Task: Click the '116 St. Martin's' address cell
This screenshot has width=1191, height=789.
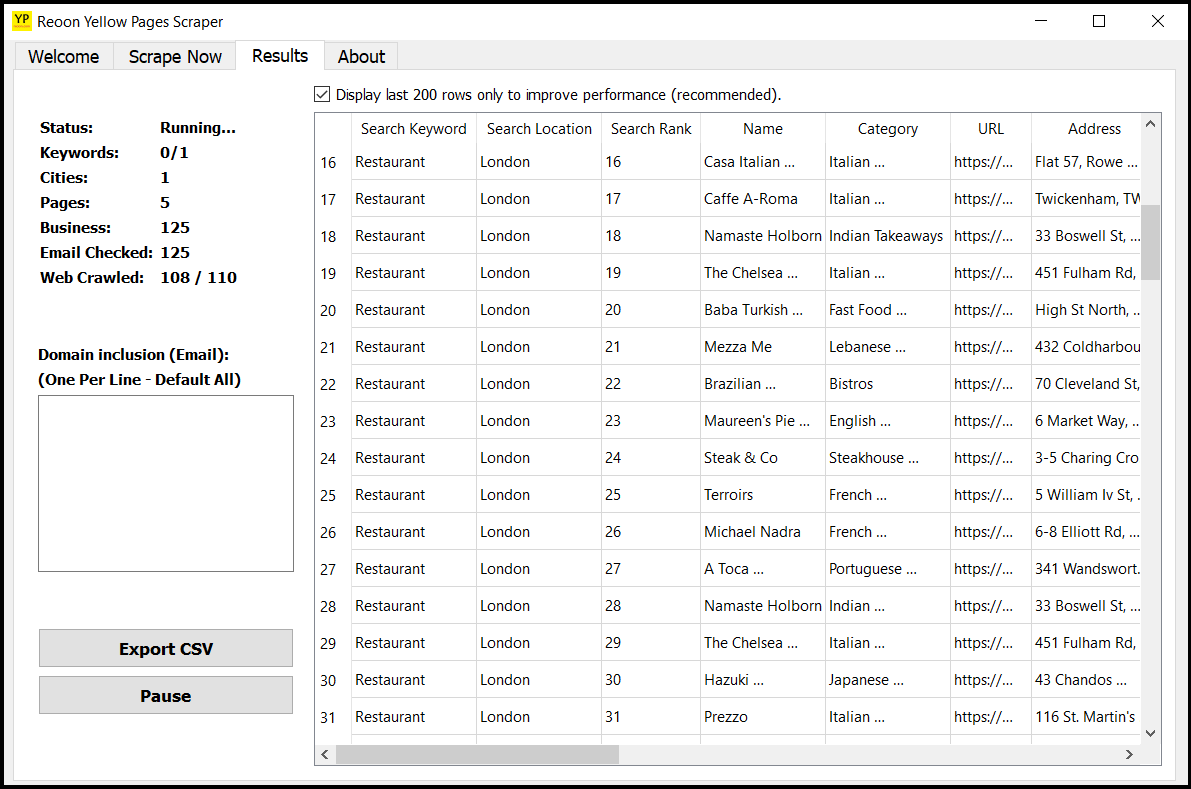Action: [1086, 717]
